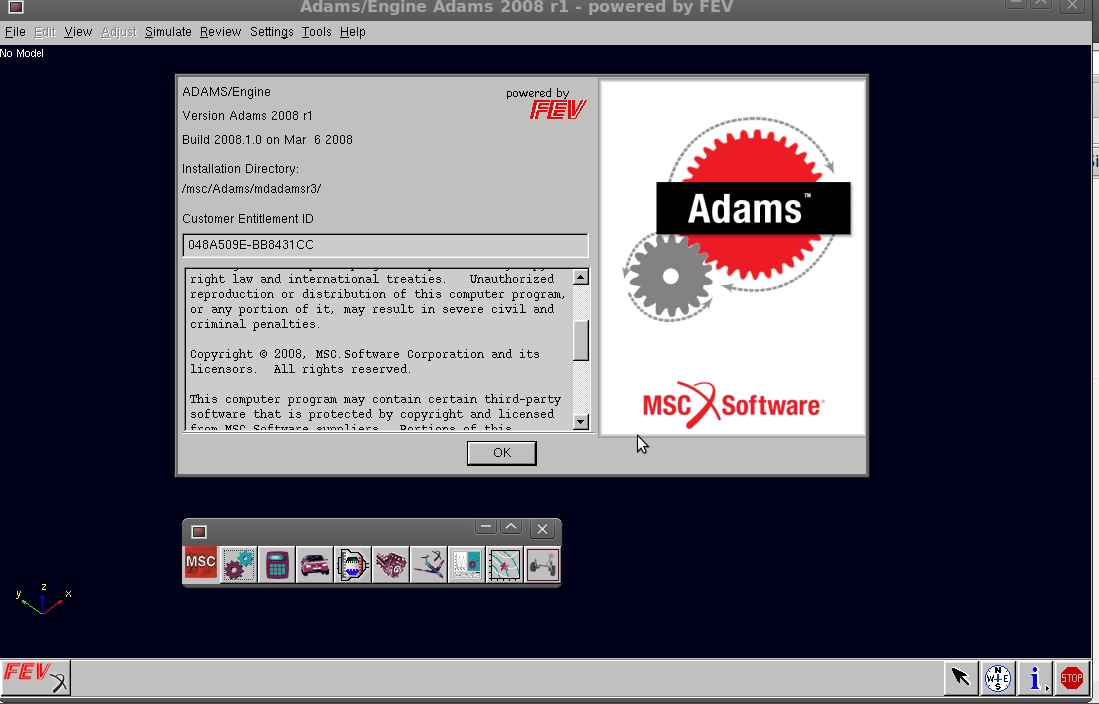Click the OK button in the About dialog

(502, 453)
